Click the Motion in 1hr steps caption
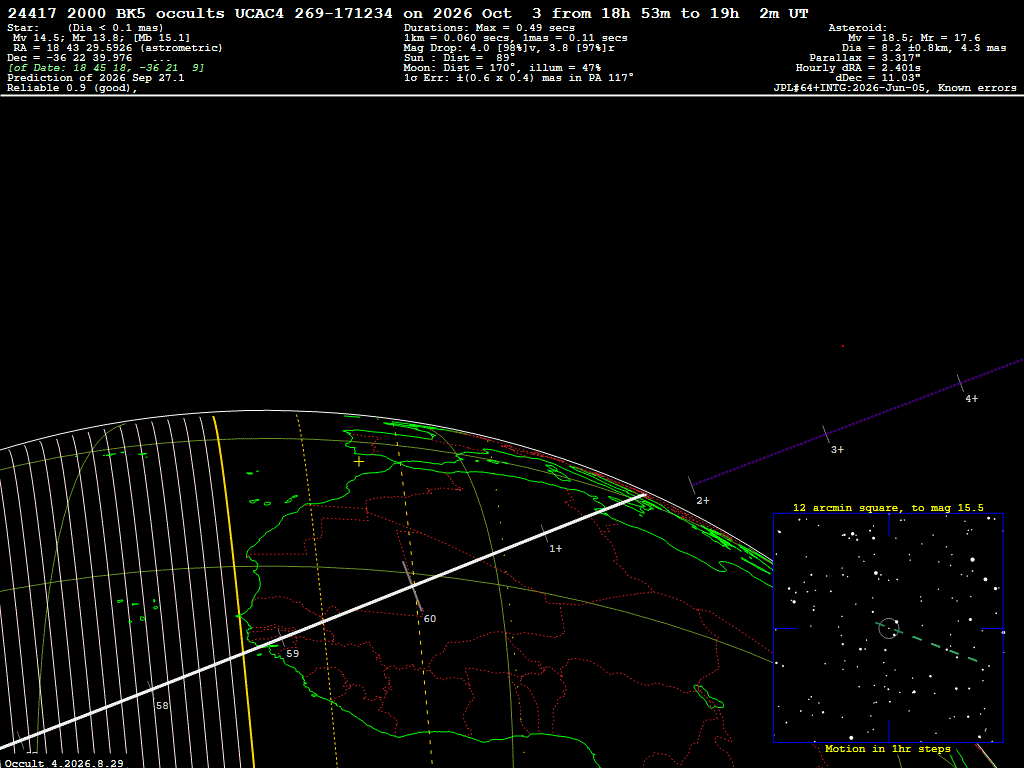 point(888,748)
